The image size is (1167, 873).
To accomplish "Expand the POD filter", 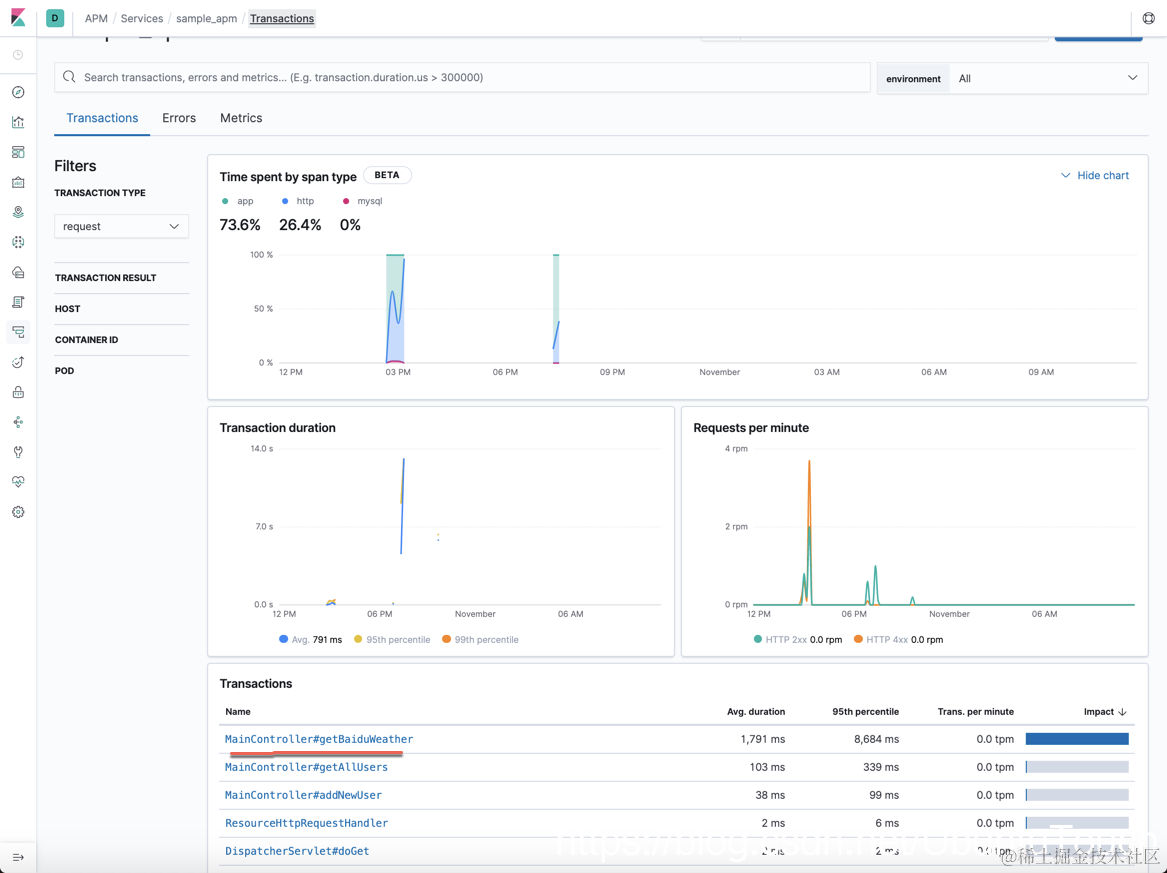I will pos(65,371).
